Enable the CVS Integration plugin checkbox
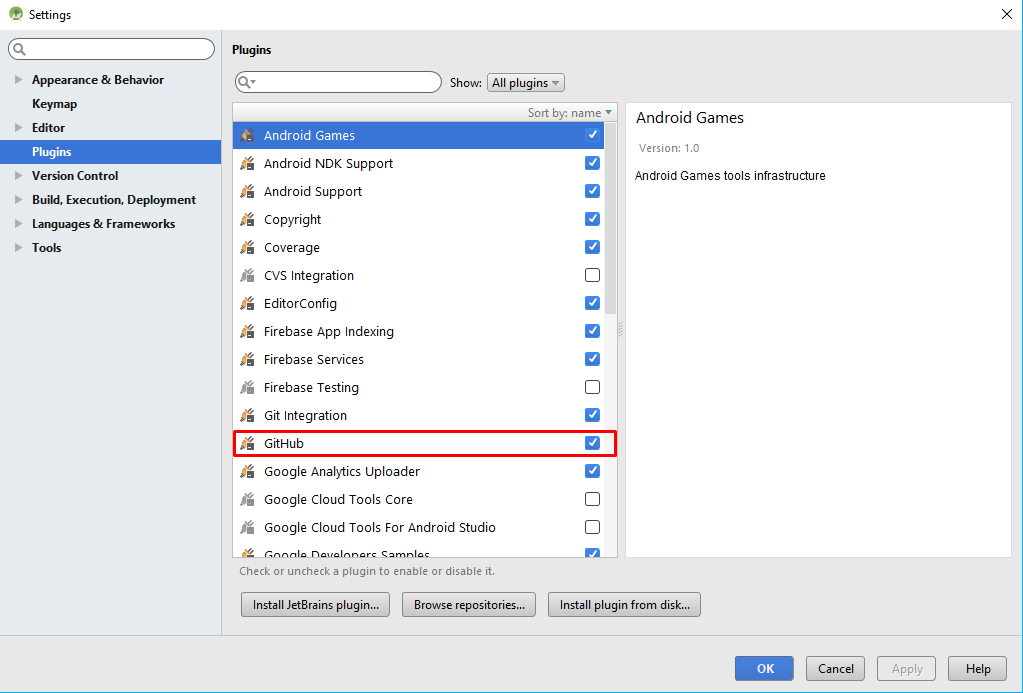 pos(592,275)
